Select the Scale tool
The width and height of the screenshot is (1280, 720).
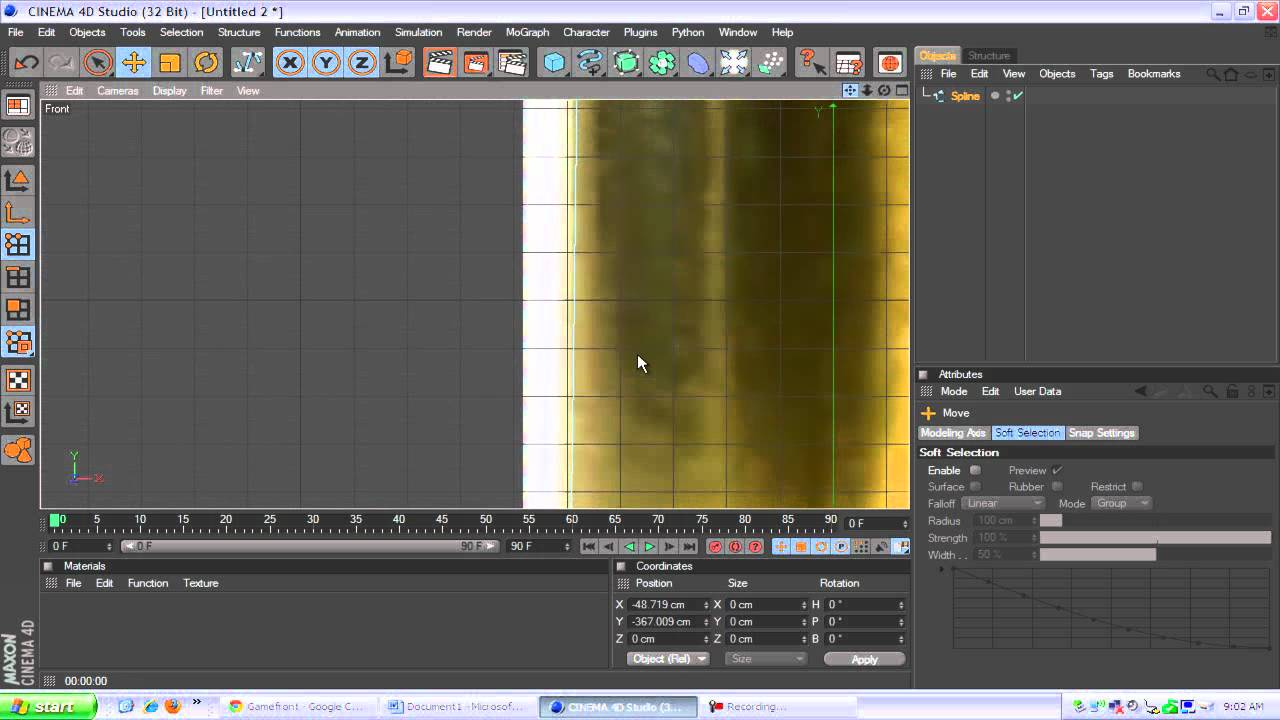[x=170, y=63]
